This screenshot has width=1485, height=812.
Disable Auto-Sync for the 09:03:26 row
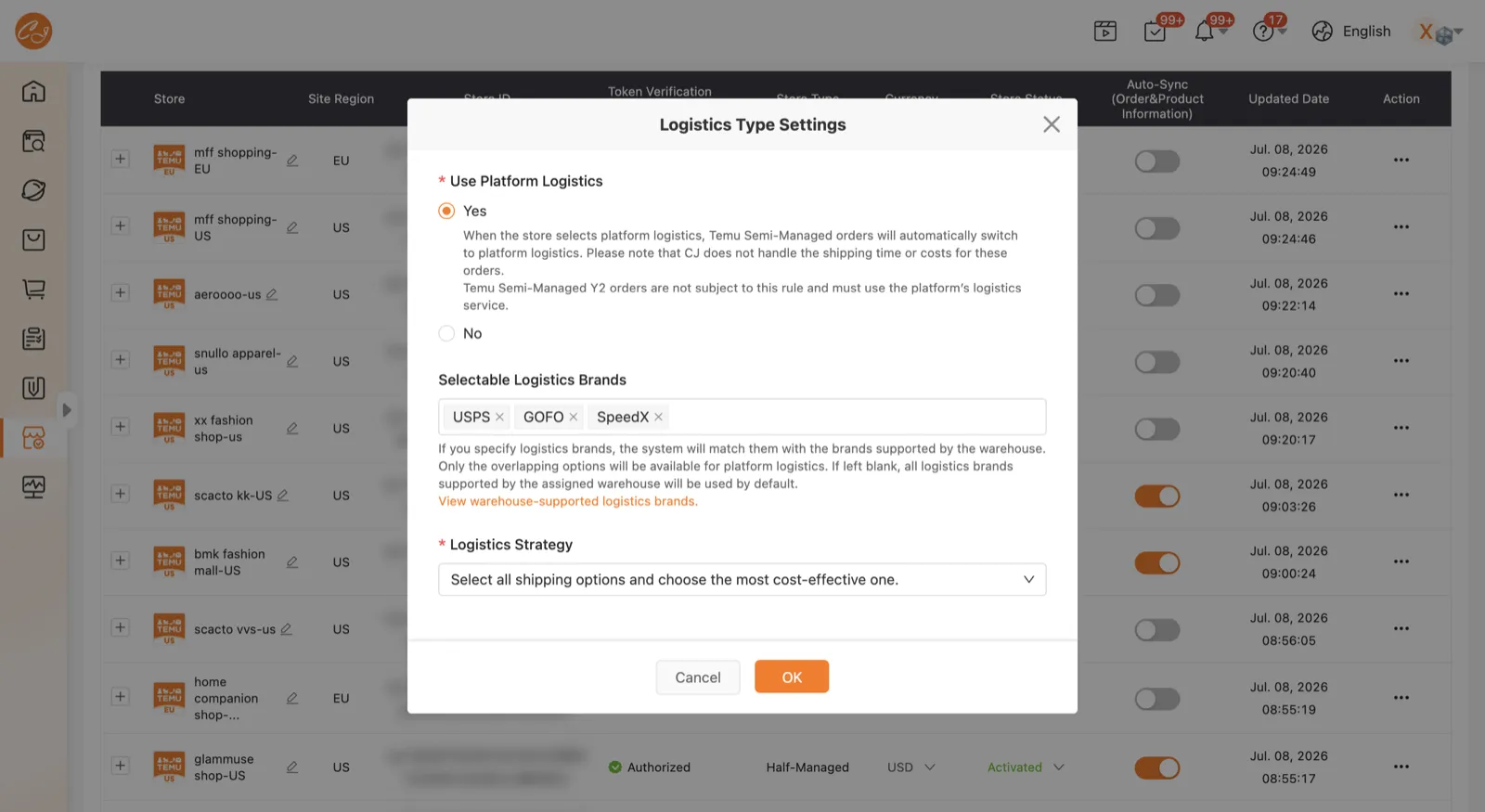coord(1157,496)
